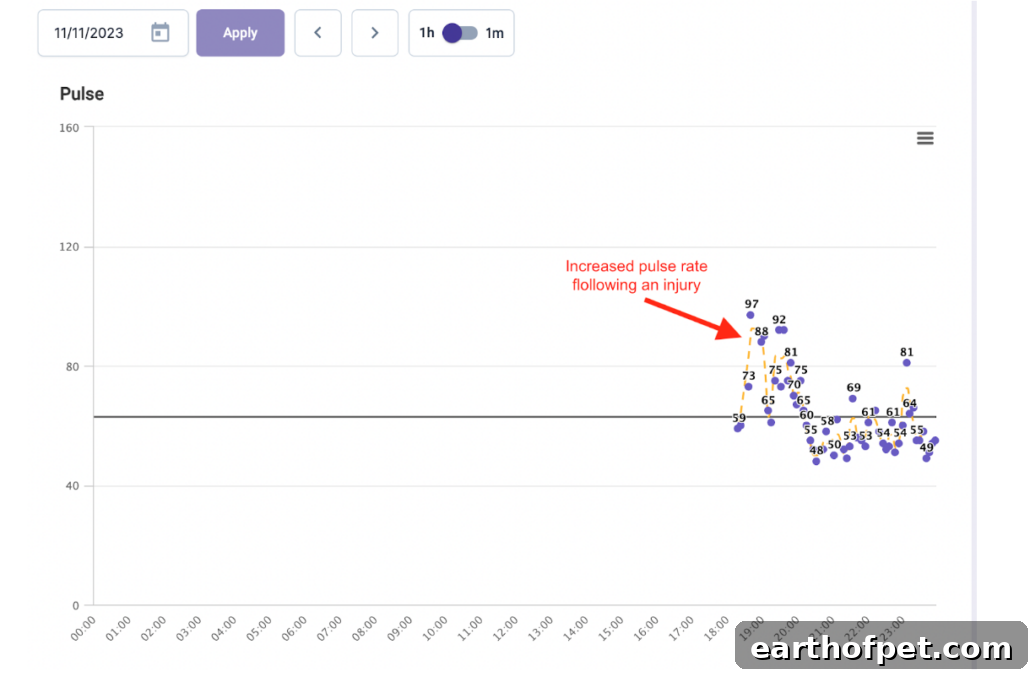Go to the previous day arrow
Screen dimensions: 1030x677
click(318, 33)
